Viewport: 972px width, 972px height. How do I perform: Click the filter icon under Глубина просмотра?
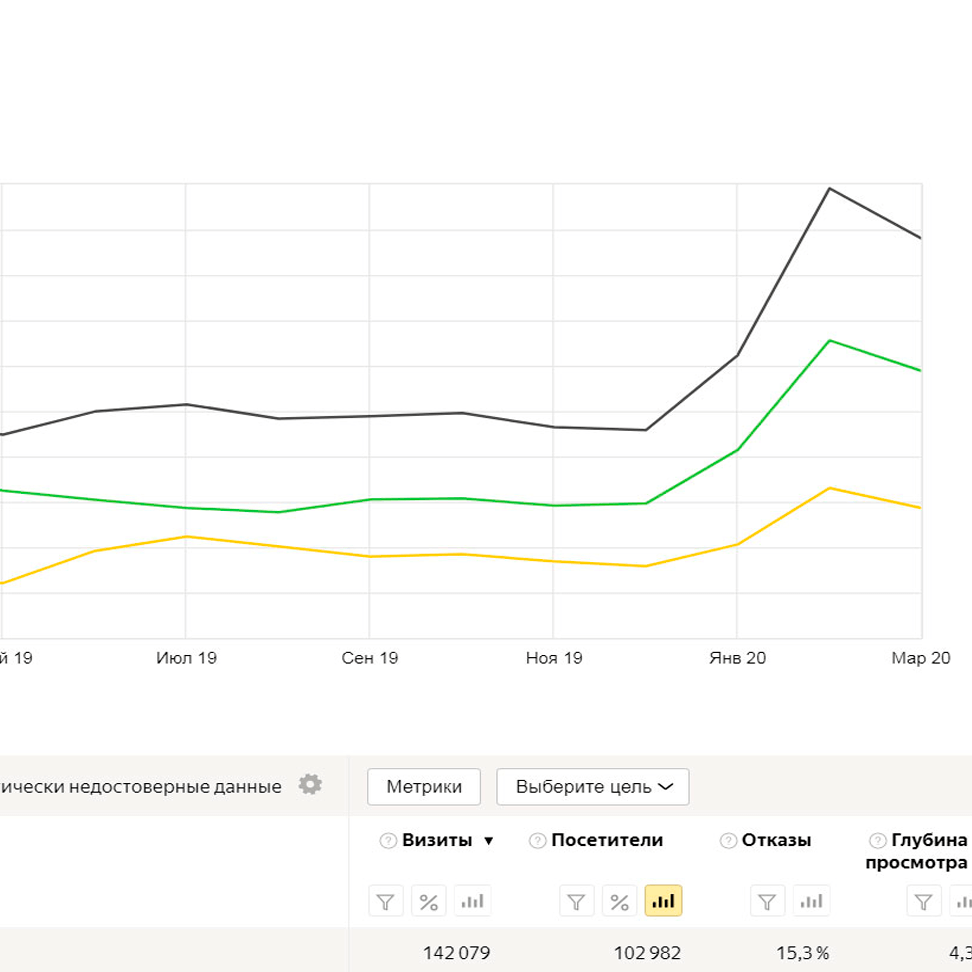pos(923,901)
